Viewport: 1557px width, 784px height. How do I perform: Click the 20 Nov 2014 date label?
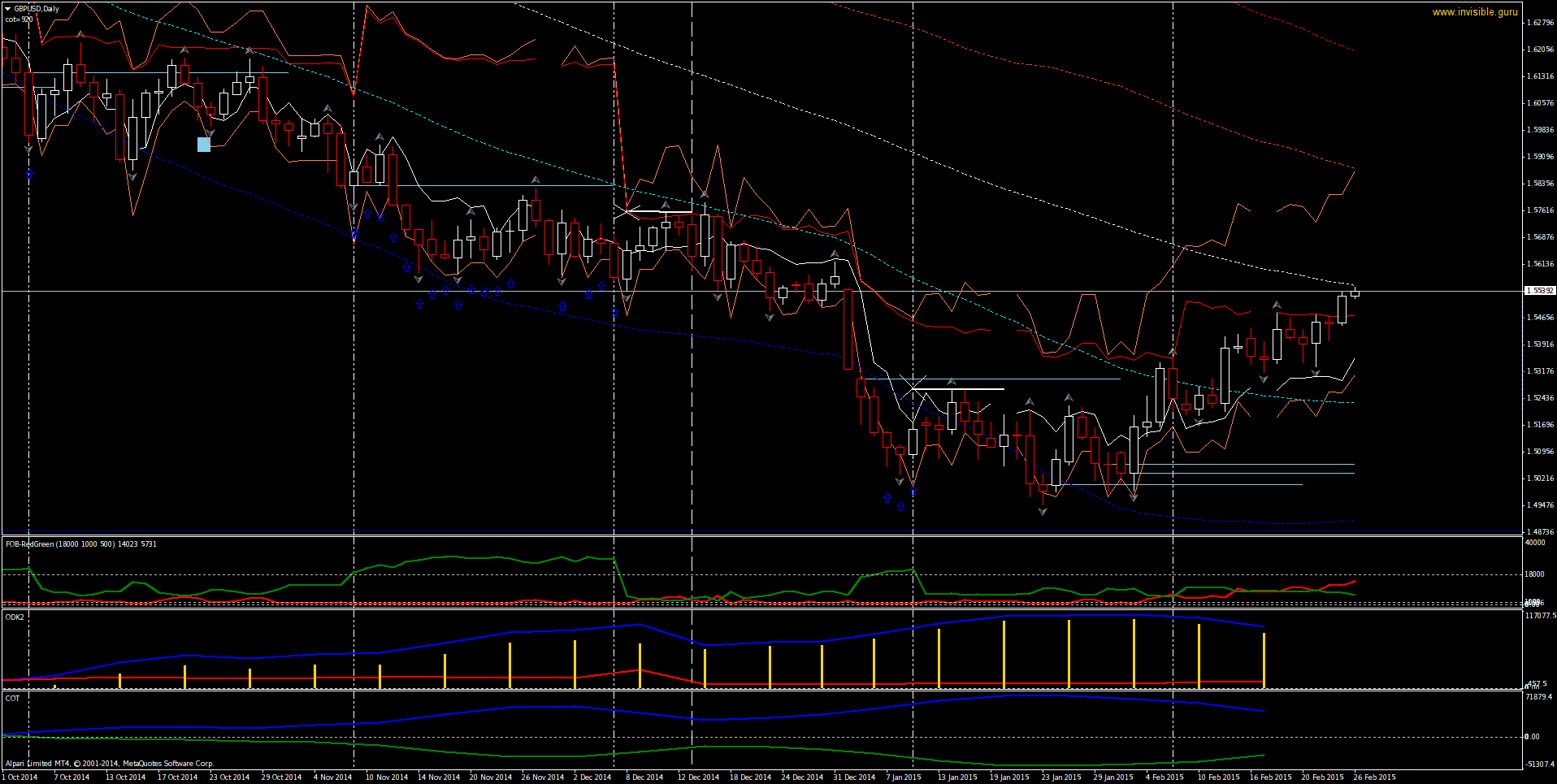(x=491, y=778)
